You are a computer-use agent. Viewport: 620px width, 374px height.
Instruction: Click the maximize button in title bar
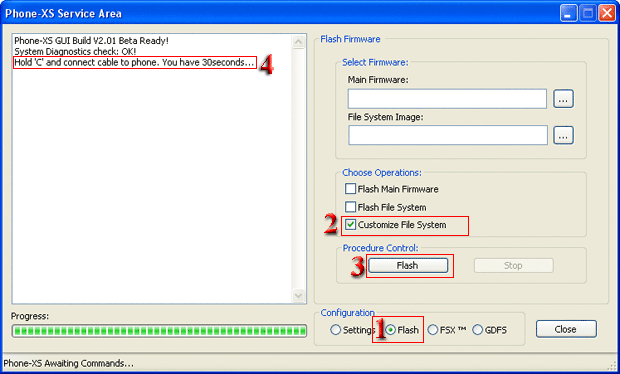[588, 14]
